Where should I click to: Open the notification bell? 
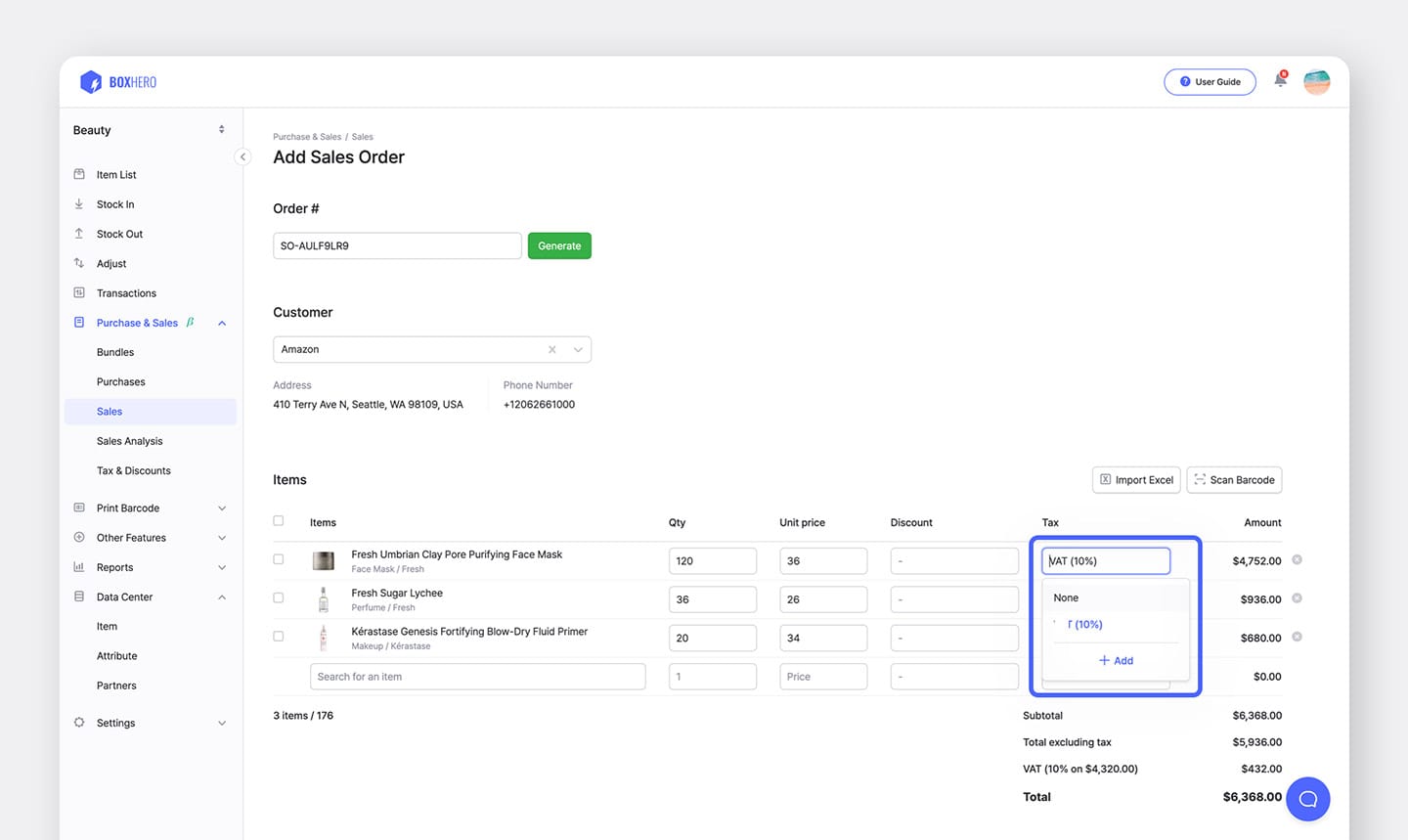click(1279, 82)
